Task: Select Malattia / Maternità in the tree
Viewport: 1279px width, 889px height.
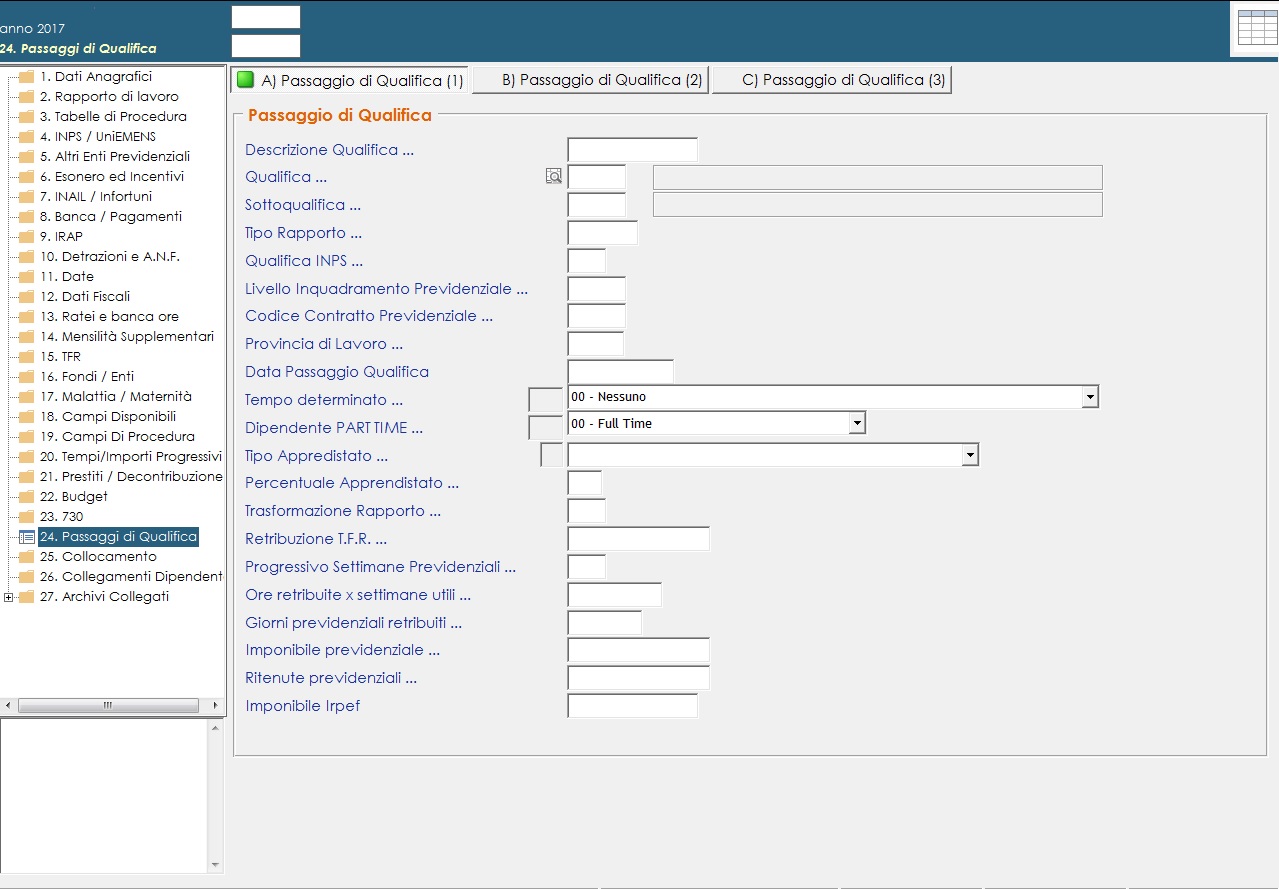Action: click(116, 397)
